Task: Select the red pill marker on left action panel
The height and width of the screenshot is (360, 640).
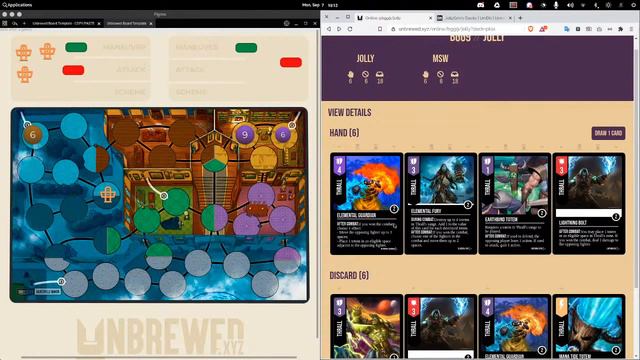Action: pyautogui.click(x=73, y=70)
